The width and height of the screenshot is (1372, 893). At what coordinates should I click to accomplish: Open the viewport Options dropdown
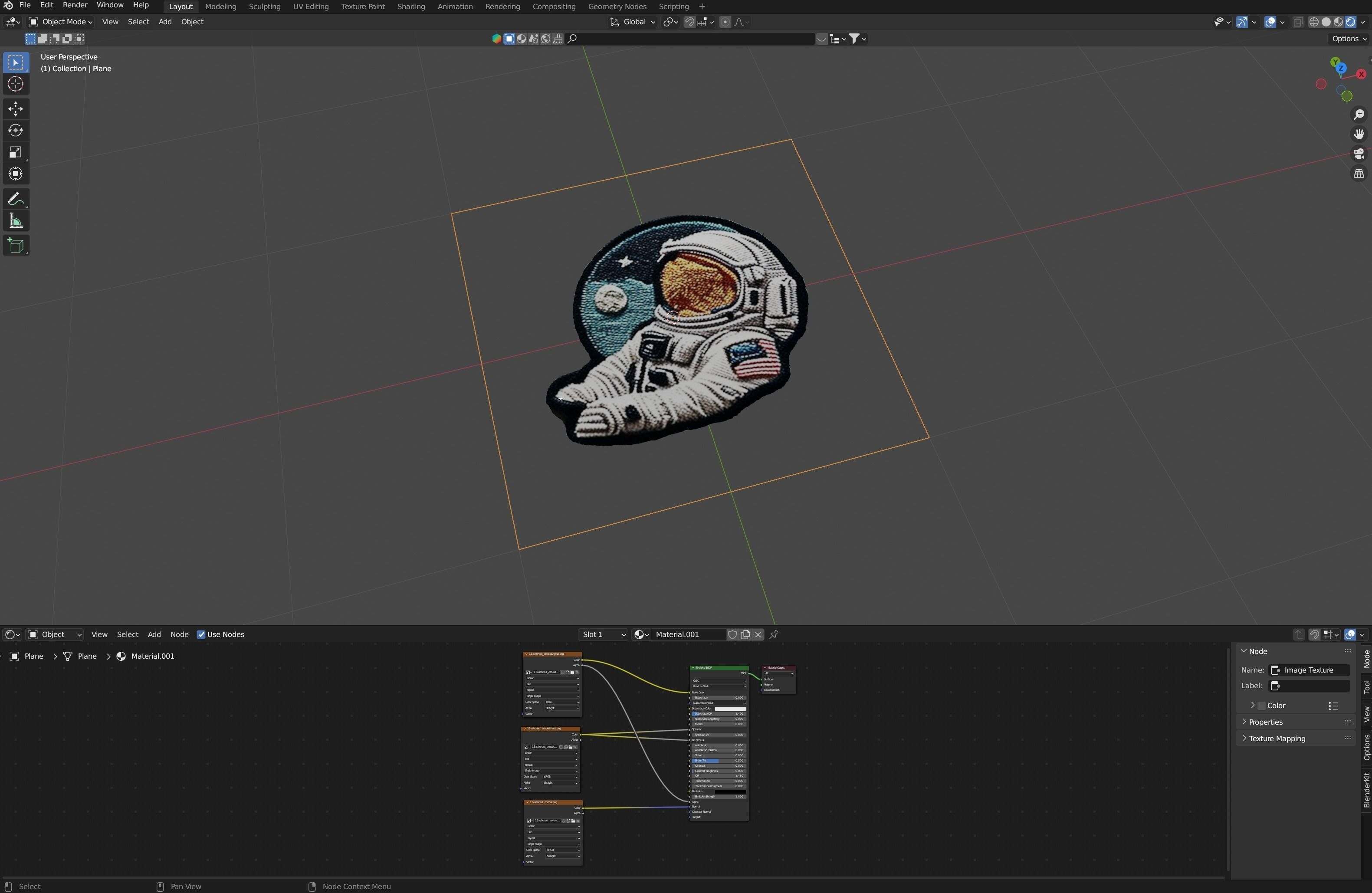point(1349,39)
